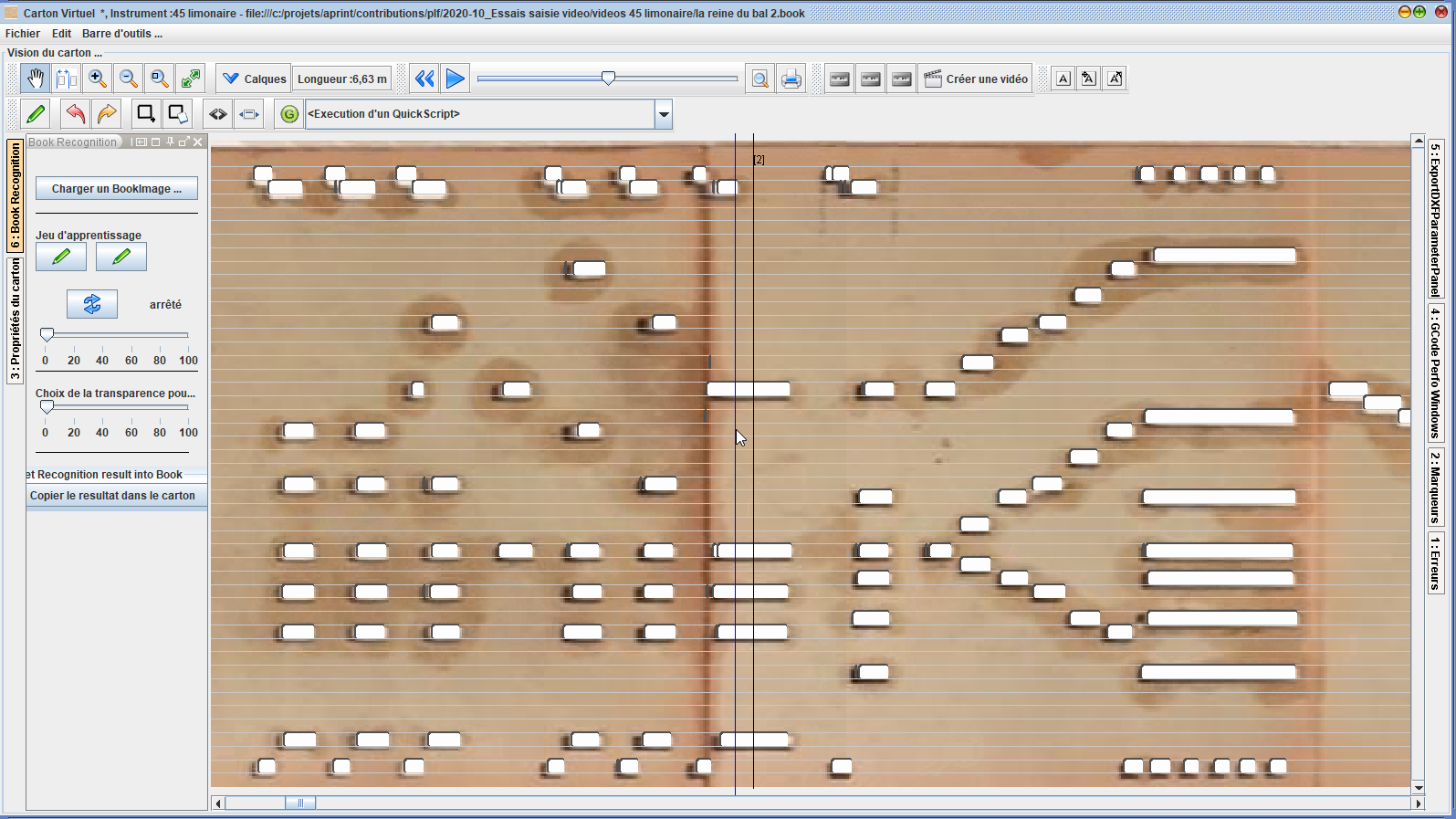Image resolution: width=1456 pixels, height=819 pixels.
Task: Select the 6: Book Recognition side tab
Action: (15, 195)
